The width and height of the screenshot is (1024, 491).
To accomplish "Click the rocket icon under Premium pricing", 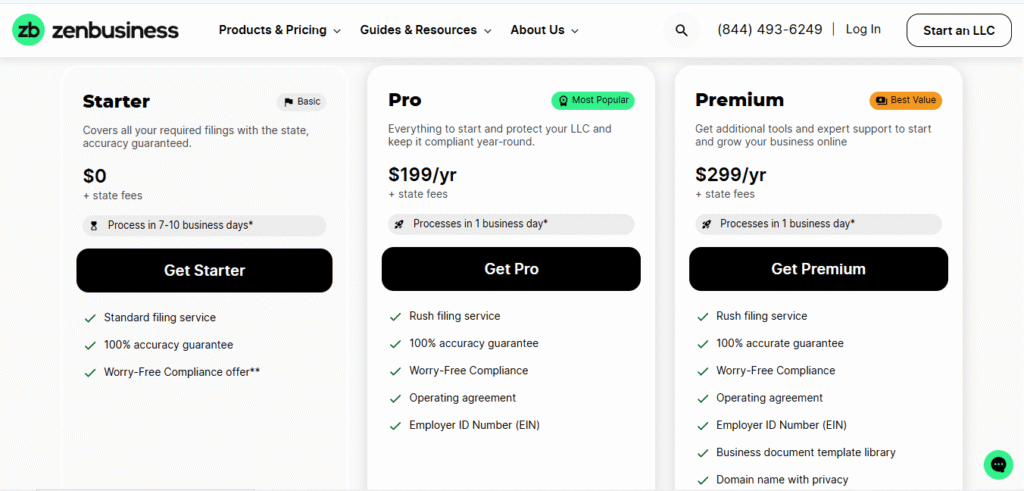I will click(x=707, y=224).
